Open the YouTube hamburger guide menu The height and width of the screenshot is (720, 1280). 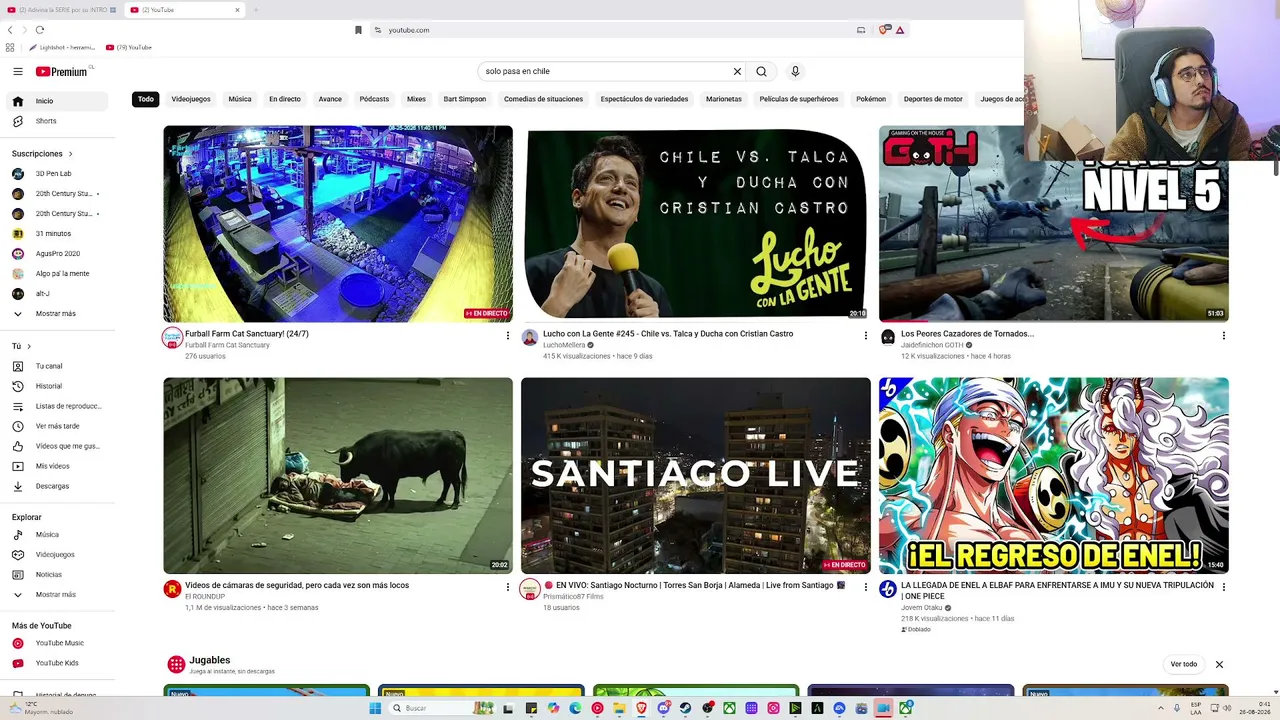pyautogui.click(x=17, y=71)
